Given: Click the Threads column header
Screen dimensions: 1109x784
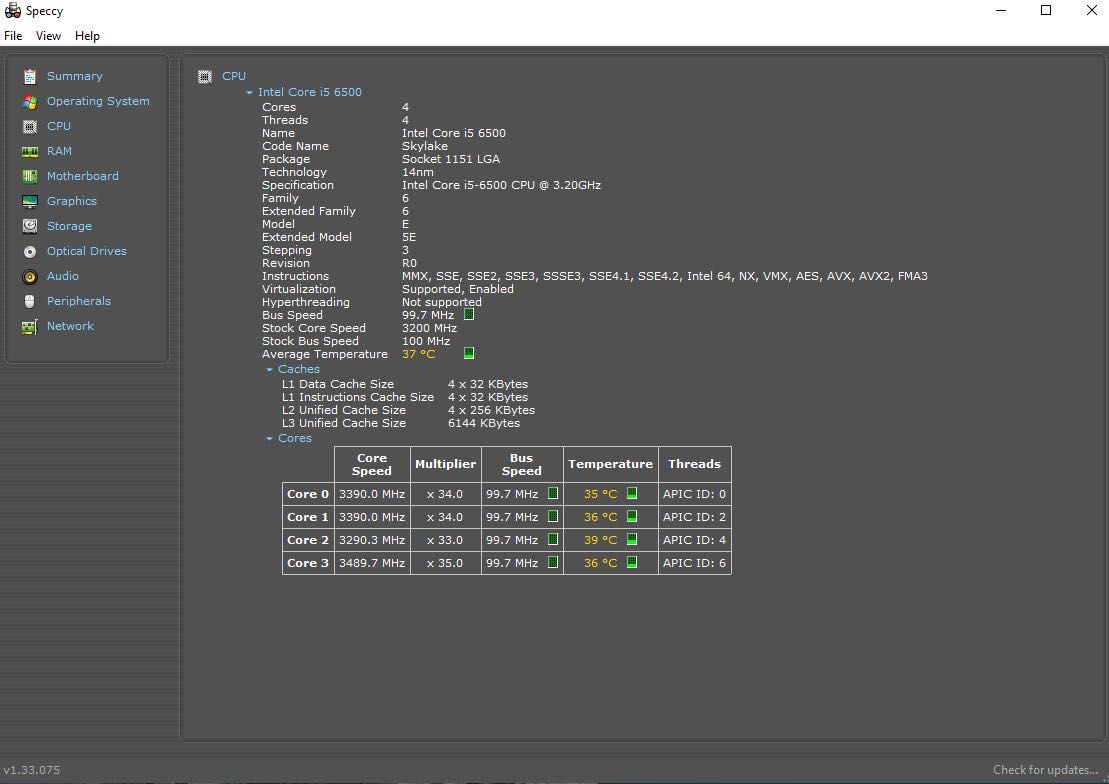Looking at the screenshot, I should point(695,464).
